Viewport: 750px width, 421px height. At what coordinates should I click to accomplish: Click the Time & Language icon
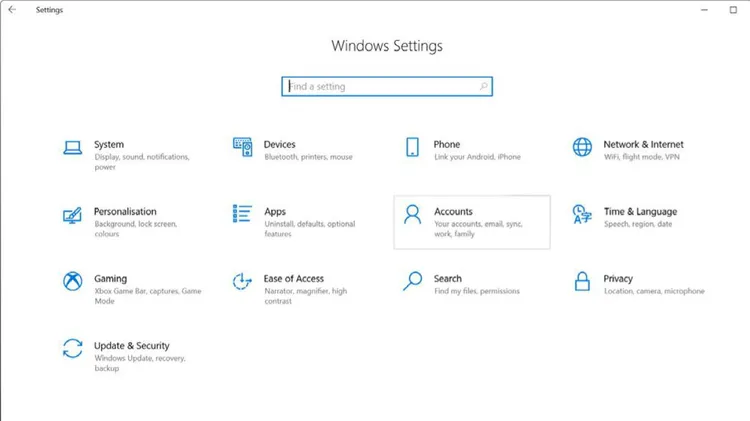point(582,214)
